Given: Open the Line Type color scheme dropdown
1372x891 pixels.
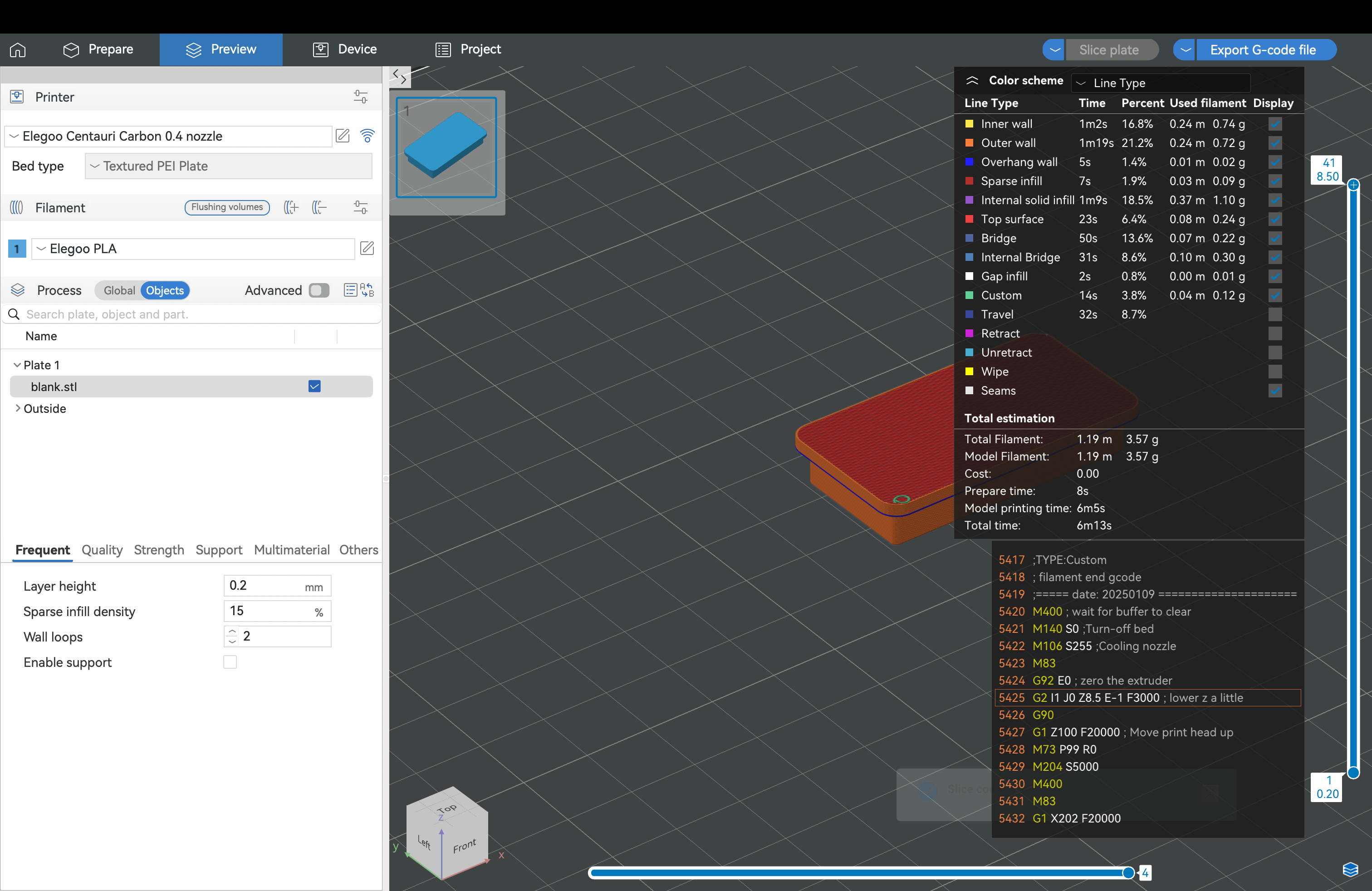Looking at the screenshot, I should click(1160, 83).
